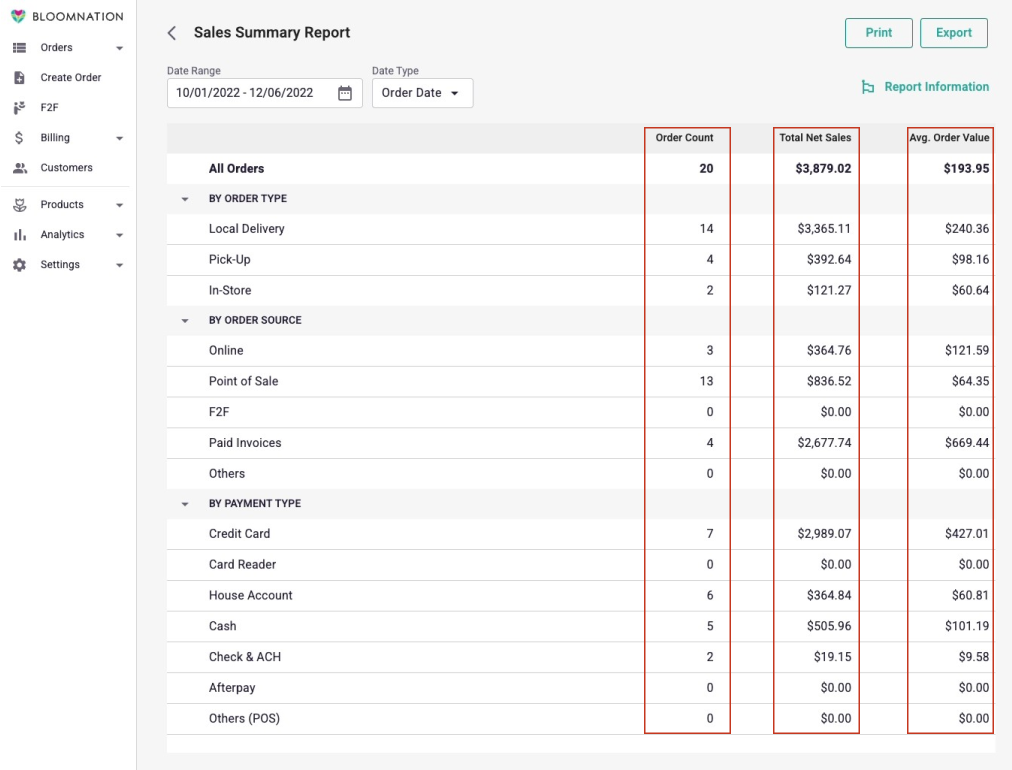The height and width of the screenshot is (770, 1012).
Task: Click the Print button
Action: tap(878, 32)
